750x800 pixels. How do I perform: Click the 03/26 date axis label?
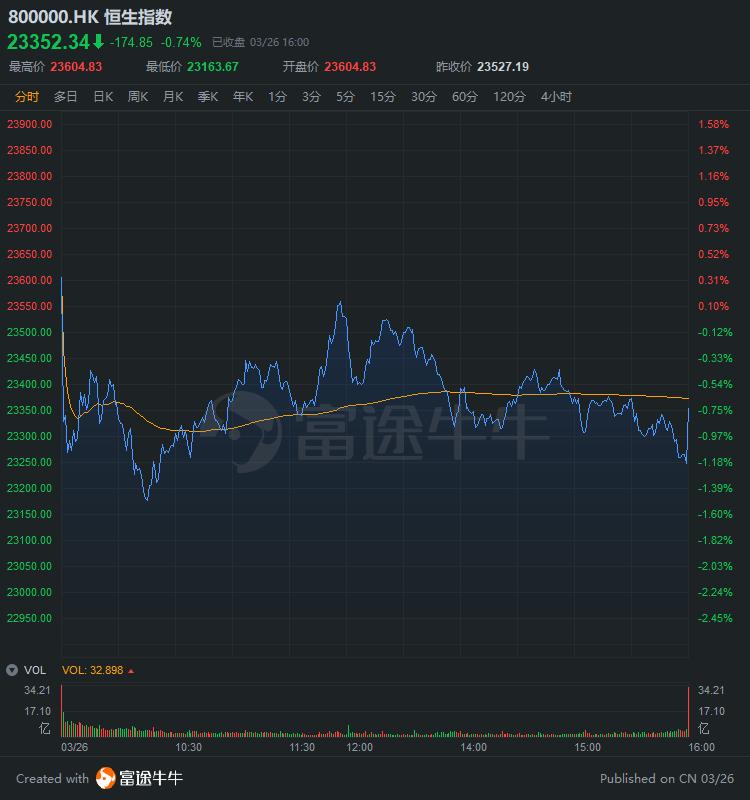pos(74,747)
